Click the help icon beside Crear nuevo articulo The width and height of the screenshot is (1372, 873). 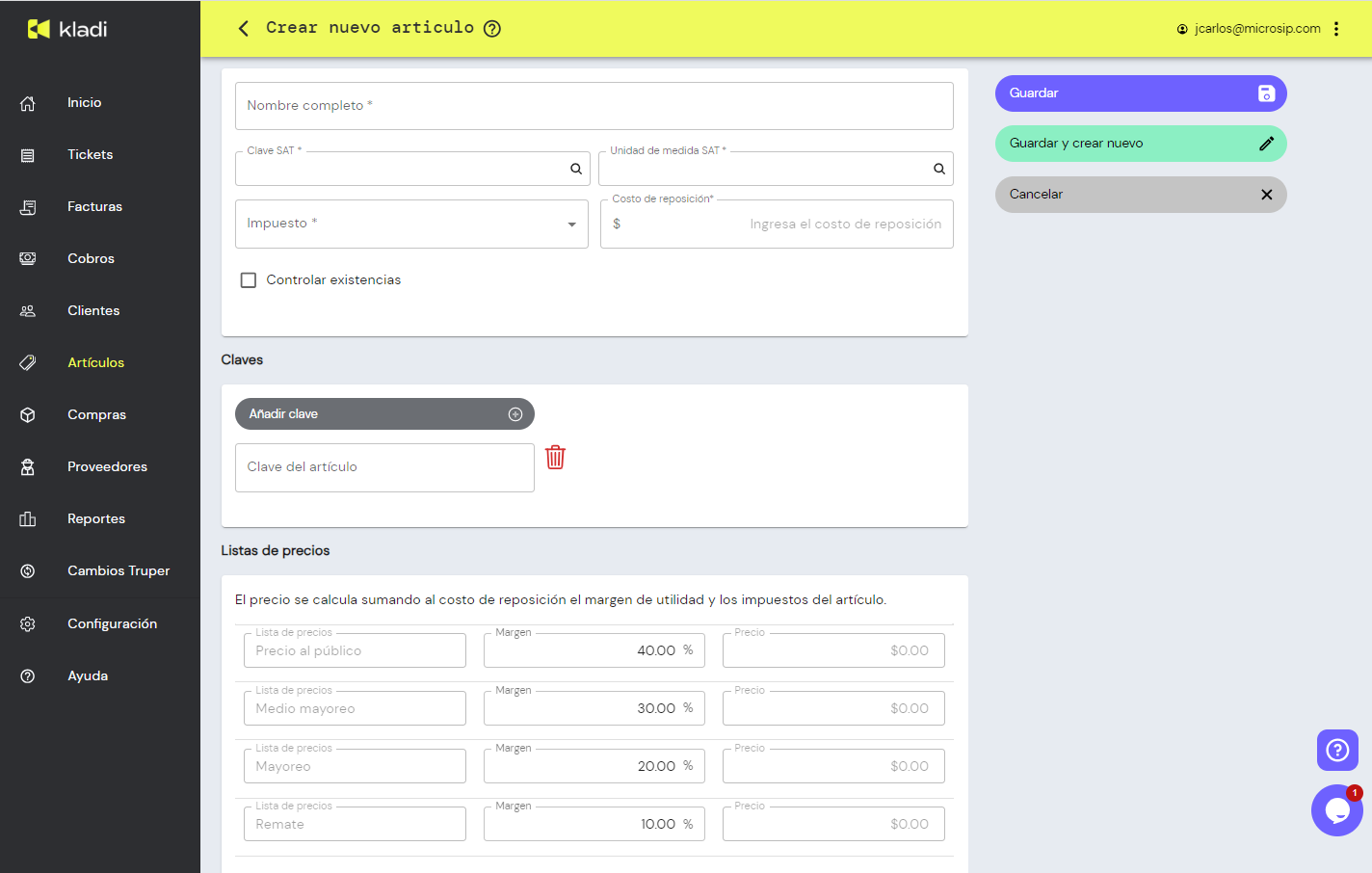coord(491,29)
